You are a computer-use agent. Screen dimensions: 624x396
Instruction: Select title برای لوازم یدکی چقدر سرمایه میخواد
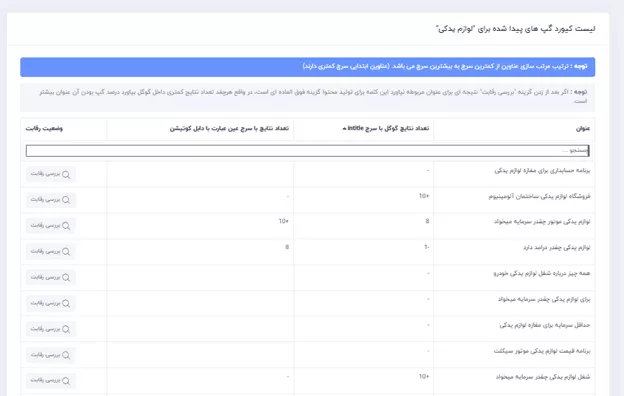(x=544, y=299)
